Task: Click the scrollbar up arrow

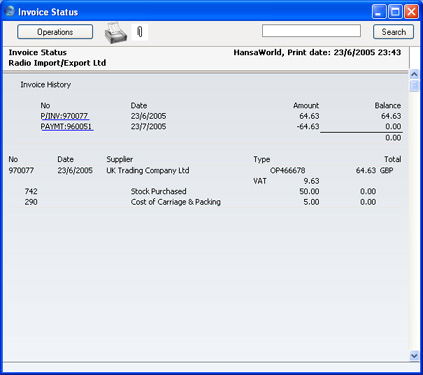Action: [414, 74]
